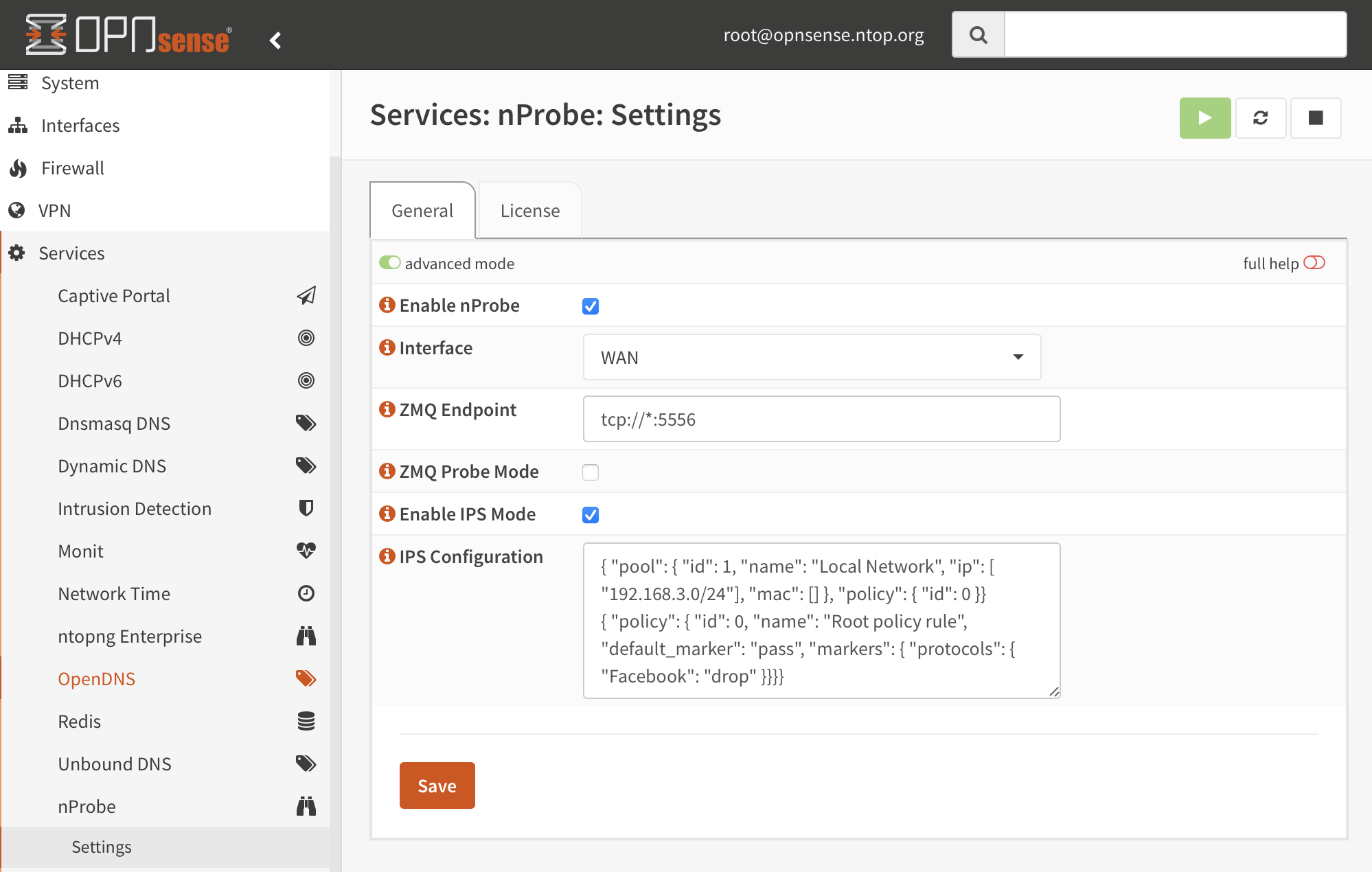Switch to the License tab
The image size is (1372, 872).
pyautogui.click(x=530, y=211)
